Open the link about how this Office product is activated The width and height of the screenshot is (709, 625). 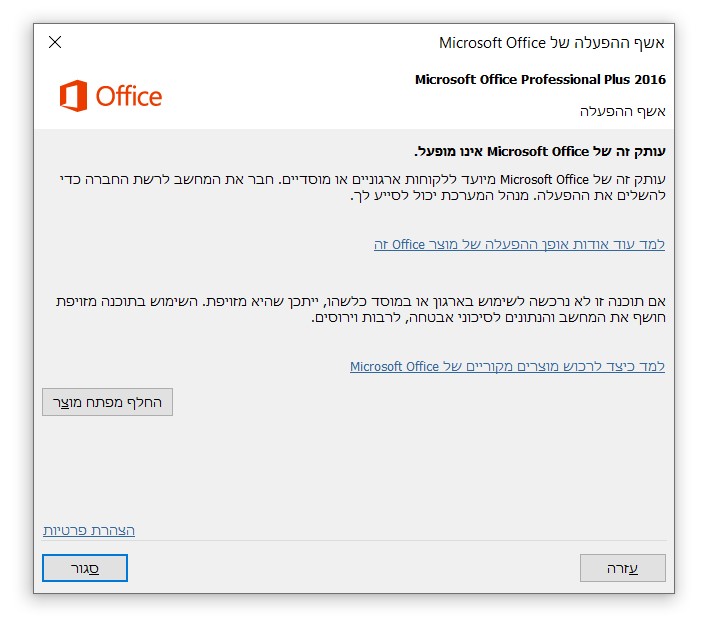519,244
